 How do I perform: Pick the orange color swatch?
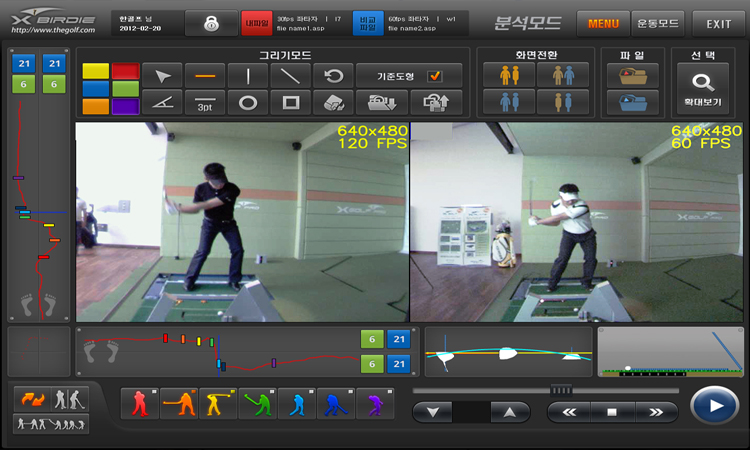click(x=96, y=106)
